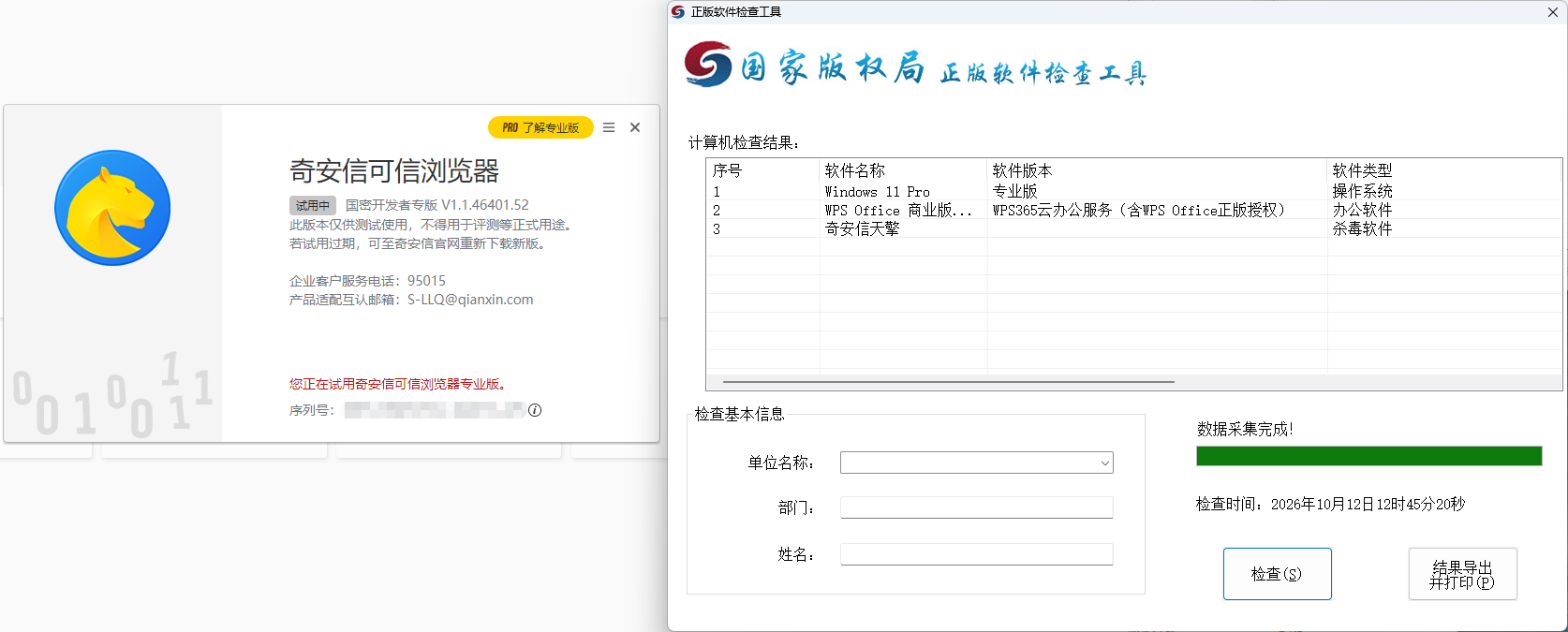This screenshot has width=1568, height=632.
Task: Click the serial number info icon
Action: coord(535,410)
